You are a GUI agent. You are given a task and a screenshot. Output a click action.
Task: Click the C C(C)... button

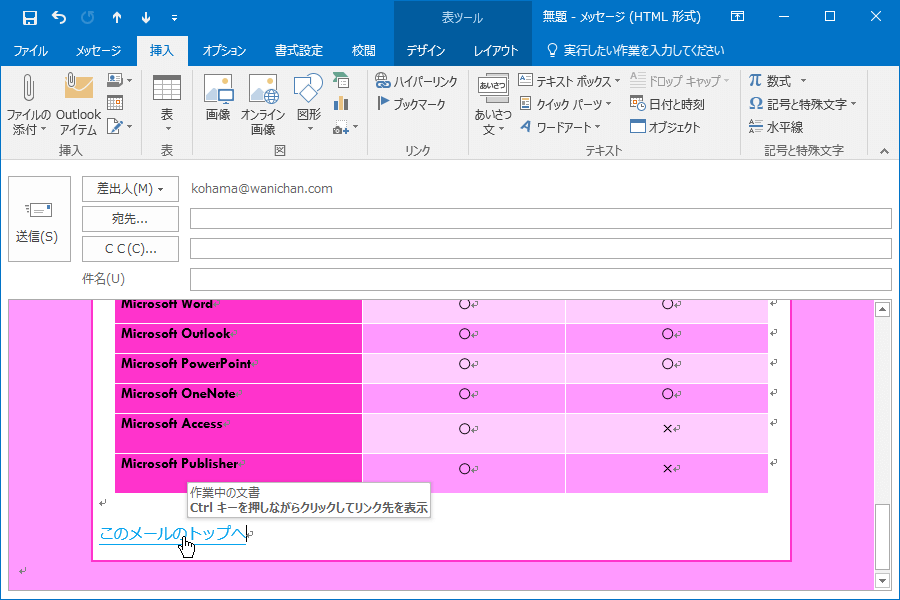tap(130, 249)
